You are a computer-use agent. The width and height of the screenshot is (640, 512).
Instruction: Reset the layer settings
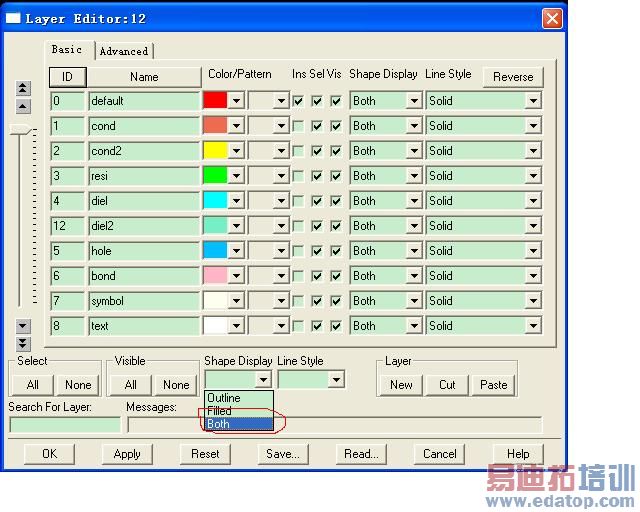tap(205, 454)
